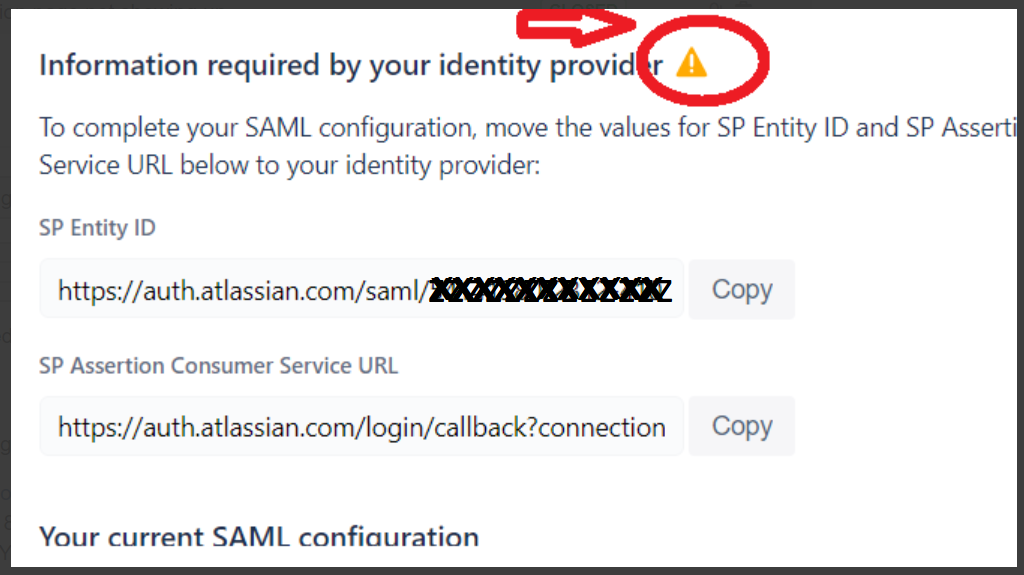The width and height of the screenshot is (1024, 575).
Task: Click the red arrow annotation
Action: [576, 26]
